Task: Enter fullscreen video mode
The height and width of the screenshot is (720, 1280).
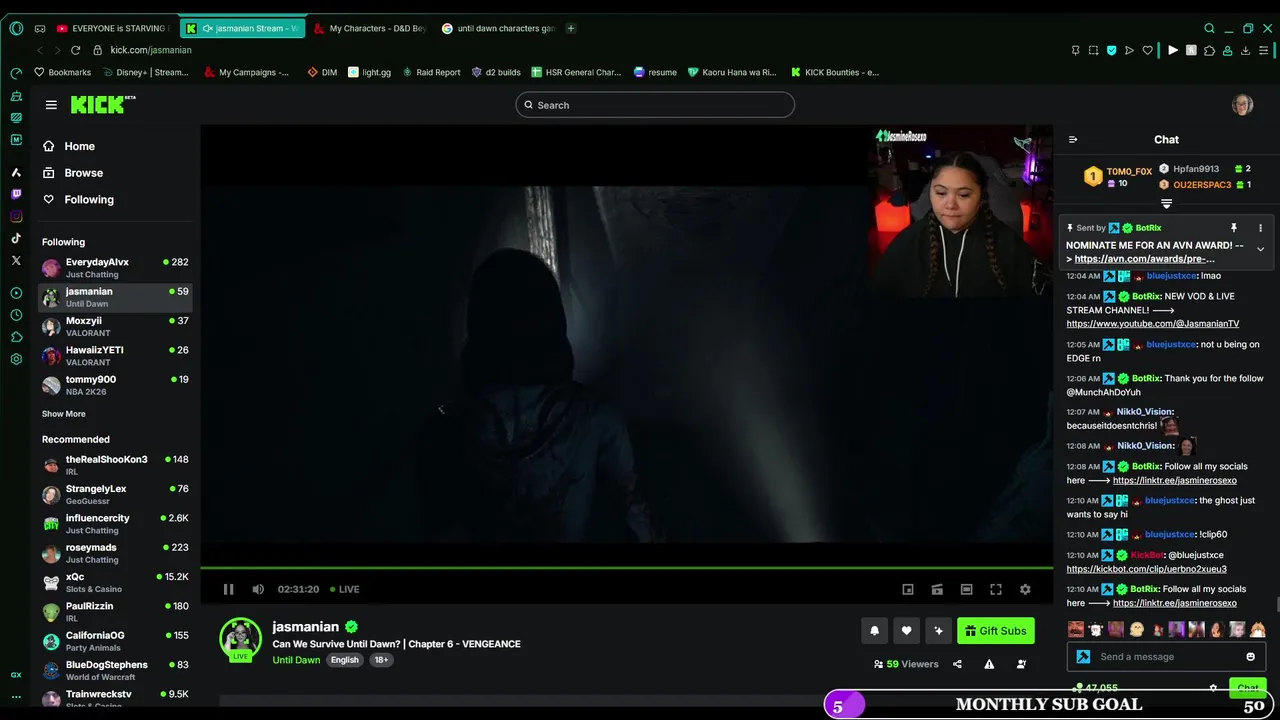Action: [x=996, y=589]
